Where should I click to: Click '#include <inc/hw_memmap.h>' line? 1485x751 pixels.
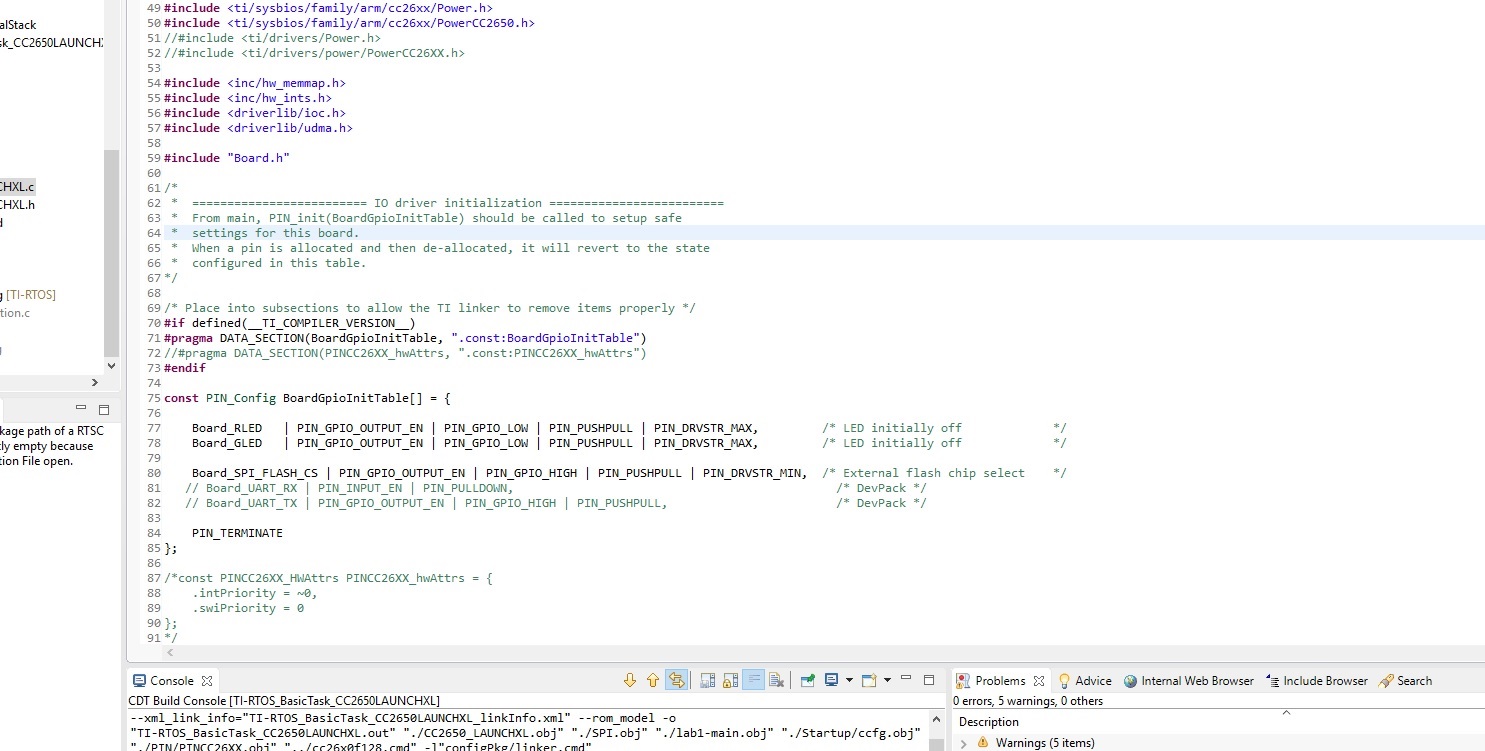255,83
